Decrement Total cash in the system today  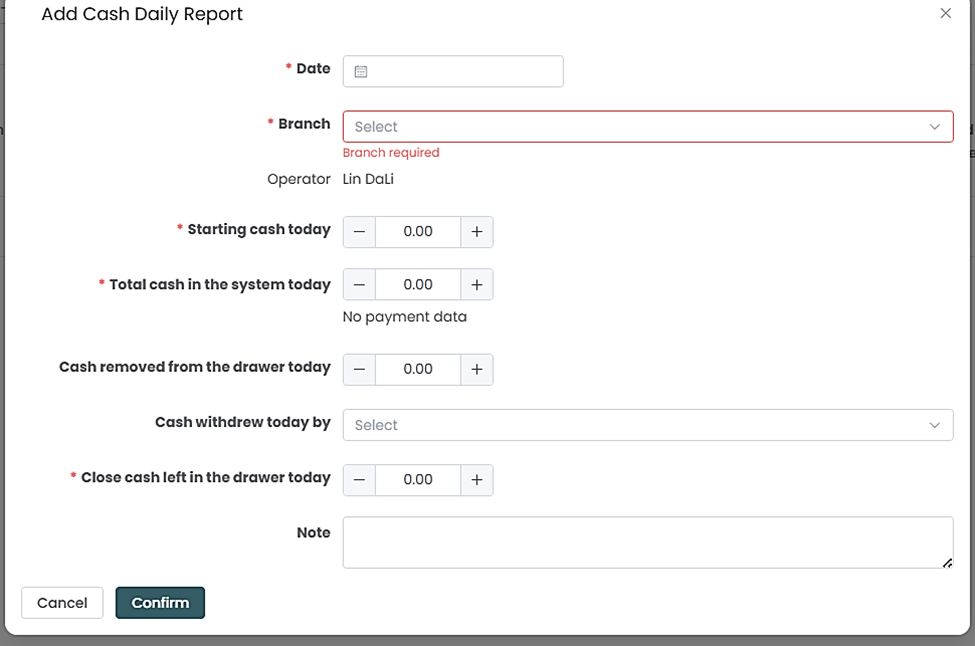pos(359,285)
